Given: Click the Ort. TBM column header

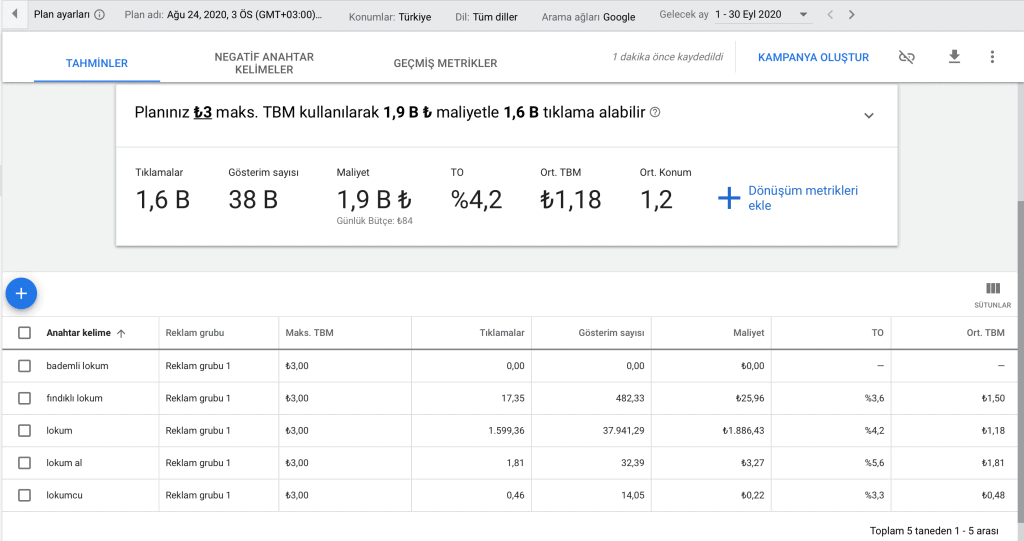Looking at the screenshot, I should point(985,333).
